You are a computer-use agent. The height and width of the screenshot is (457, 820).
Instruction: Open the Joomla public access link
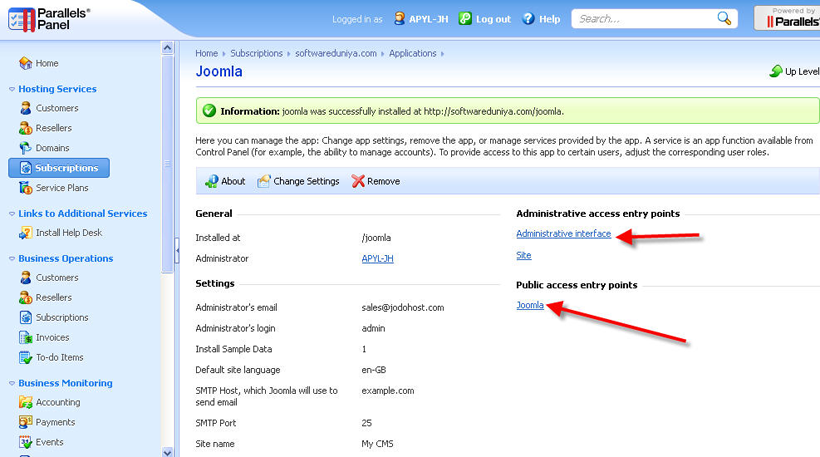[x=530, y=305]
